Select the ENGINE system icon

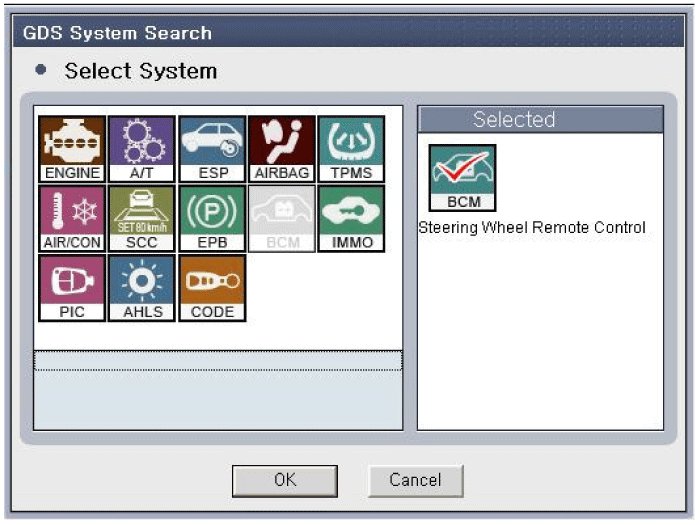(72, 148)
